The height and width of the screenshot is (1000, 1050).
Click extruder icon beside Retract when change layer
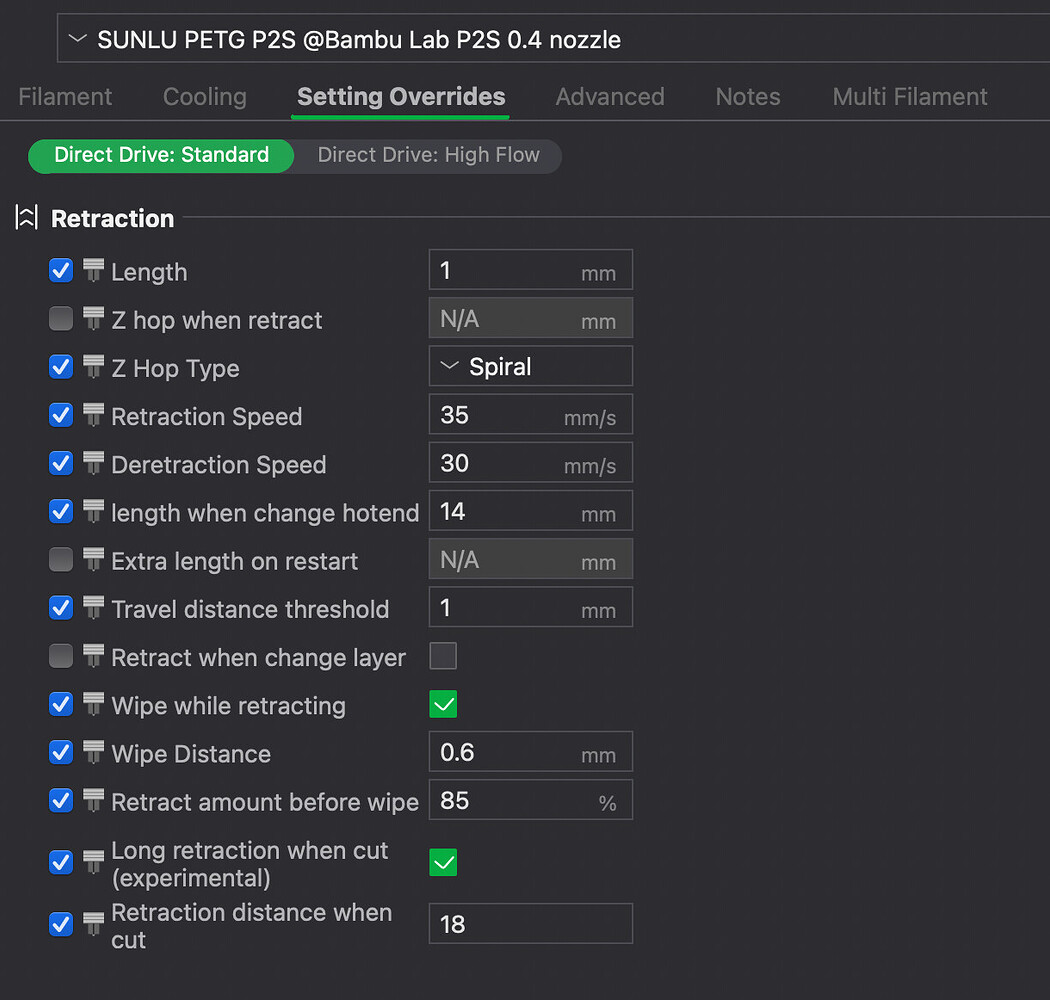[93, 656]
